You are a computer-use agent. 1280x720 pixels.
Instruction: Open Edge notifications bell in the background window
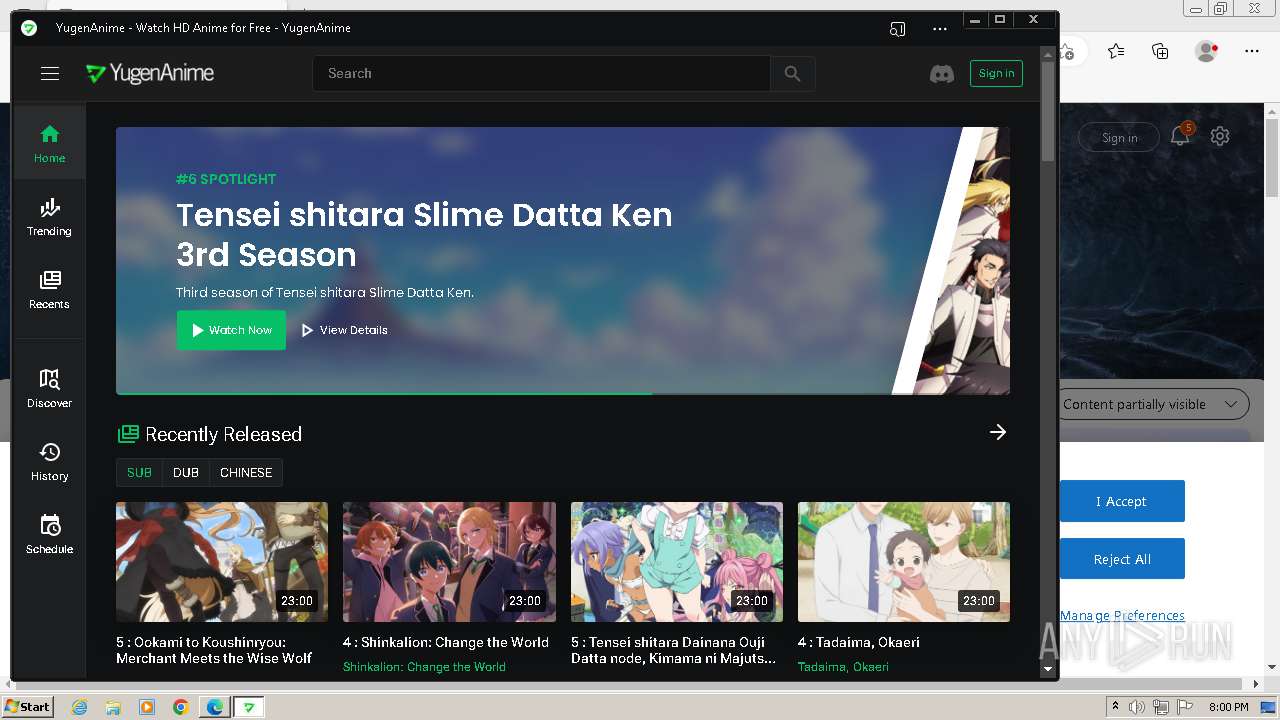(x=1181, y=135)
